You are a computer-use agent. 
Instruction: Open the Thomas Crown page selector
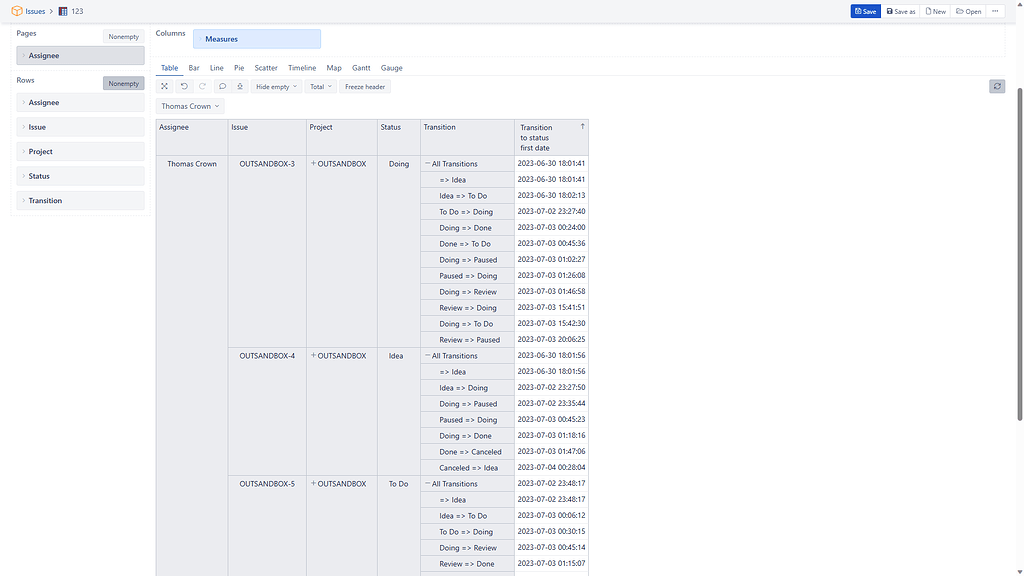pyautogui.click(x=191, y=106)
